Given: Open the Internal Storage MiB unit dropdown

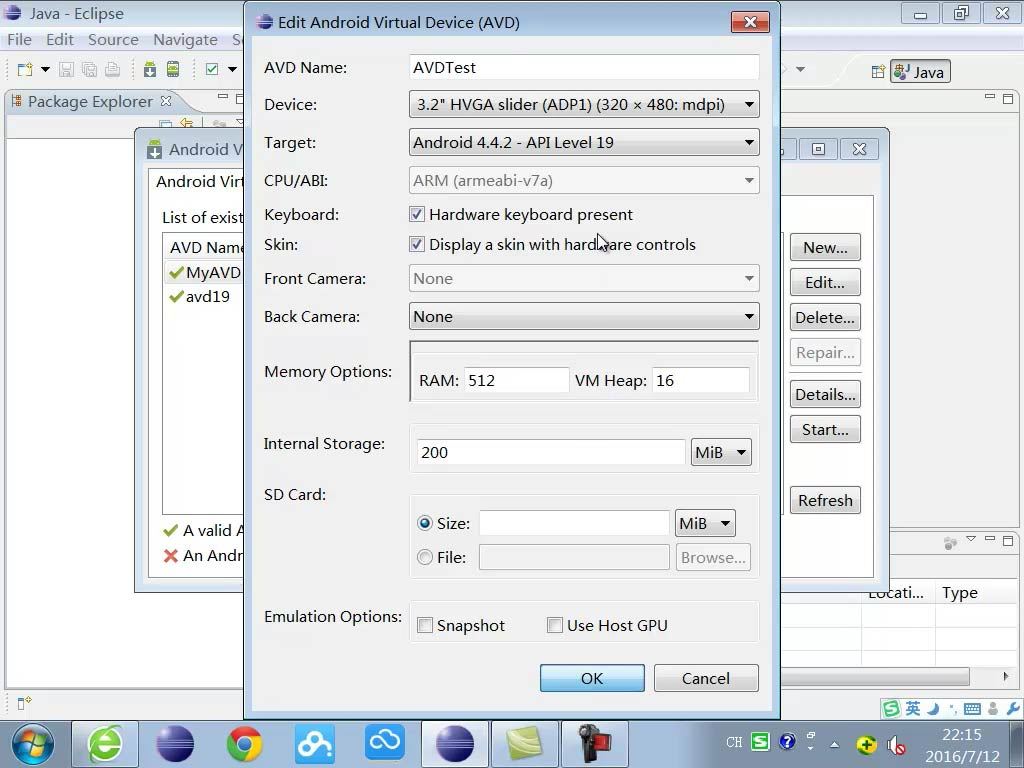Looking at the screenshot, I should point(721,452).
